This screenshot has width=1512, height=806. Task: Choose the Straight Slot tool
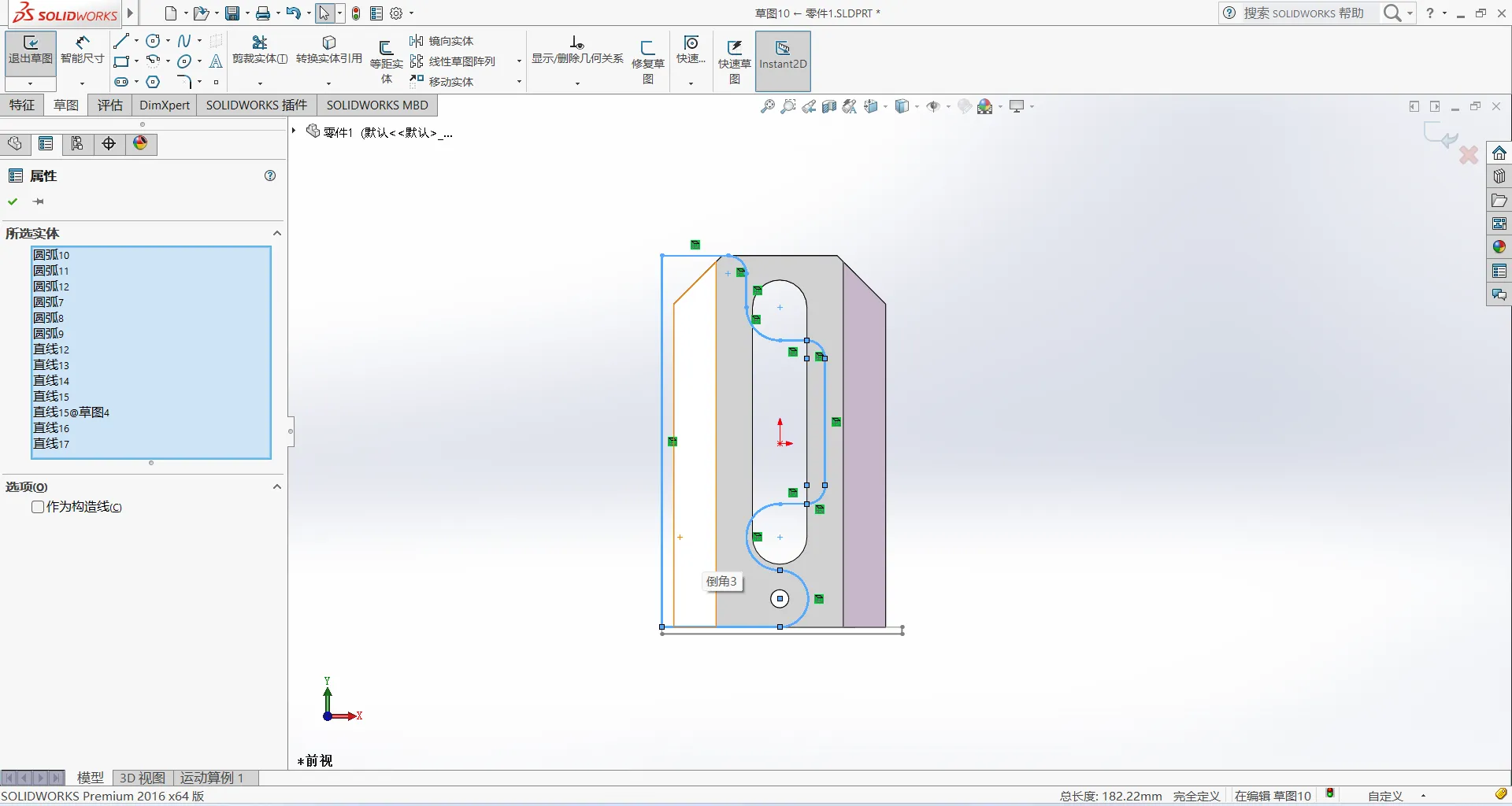(x=120, y=82)
